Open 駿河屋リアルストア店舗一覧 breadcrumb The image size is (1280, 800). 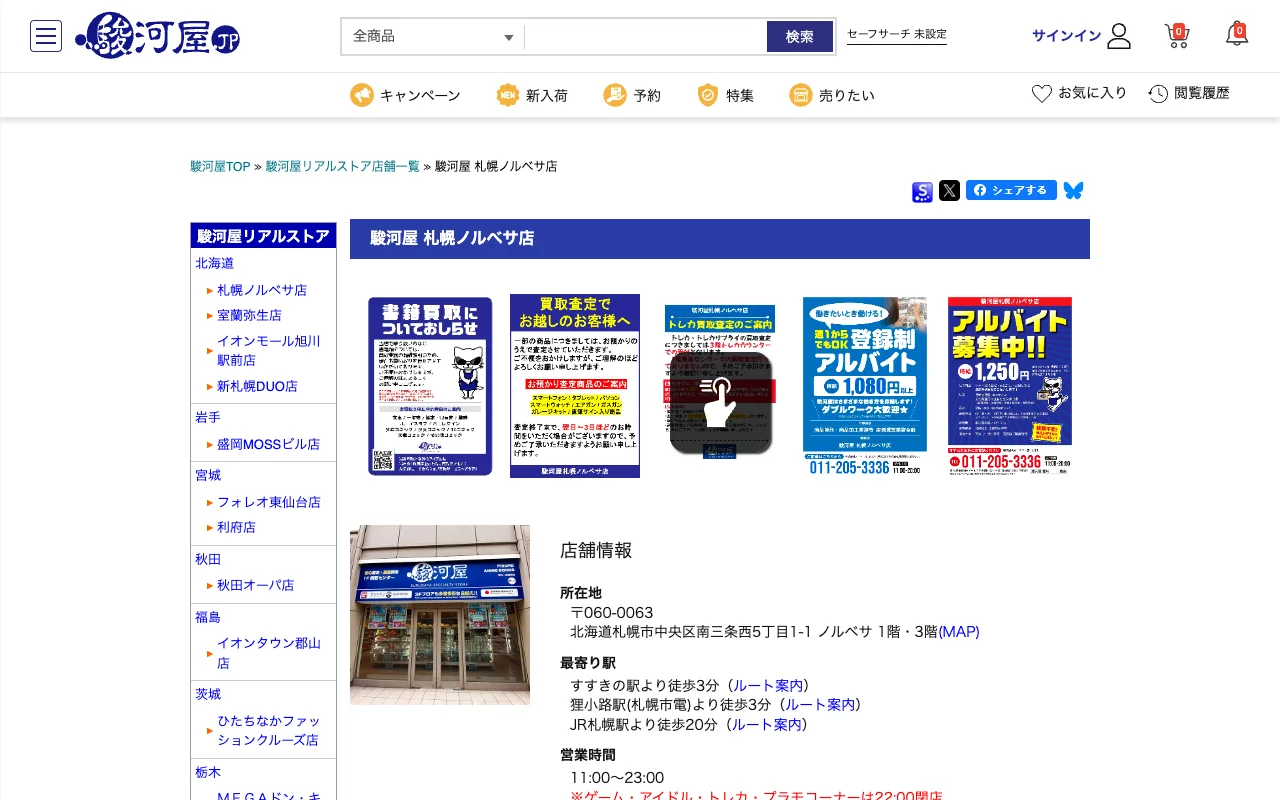[343, 166]
